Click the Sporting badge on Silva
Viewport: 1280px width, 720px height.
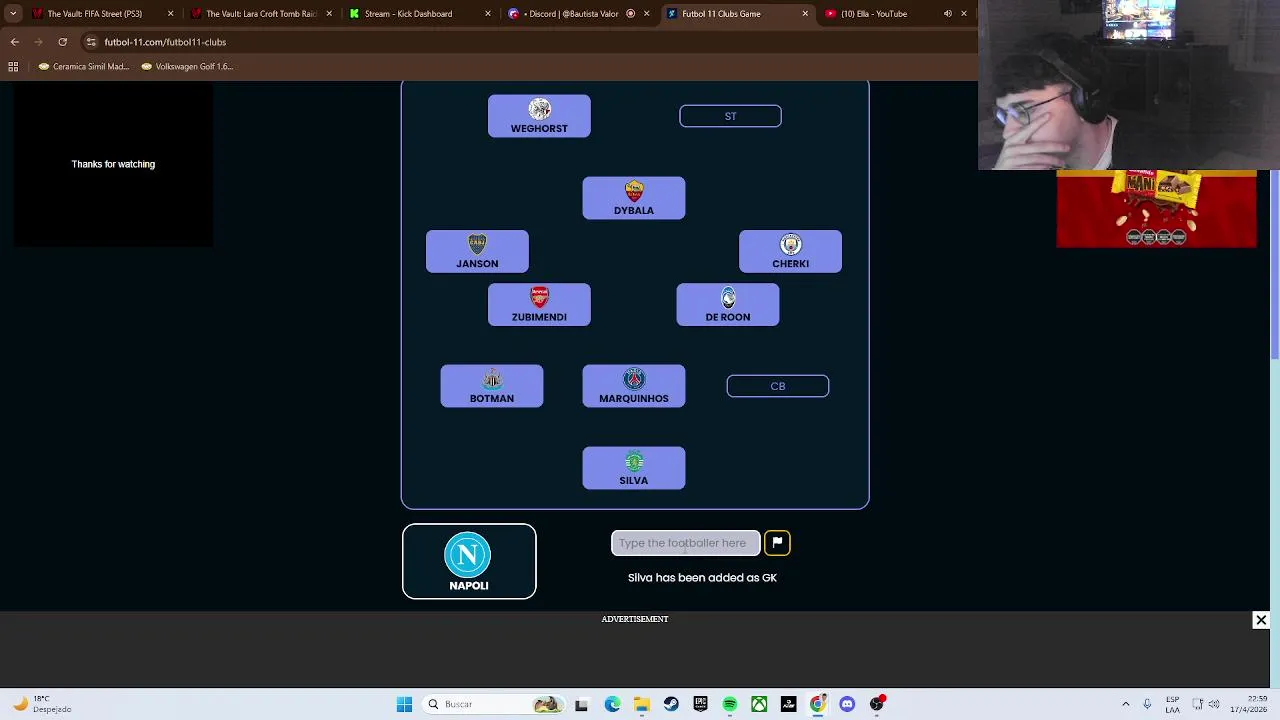pos(634,462)
